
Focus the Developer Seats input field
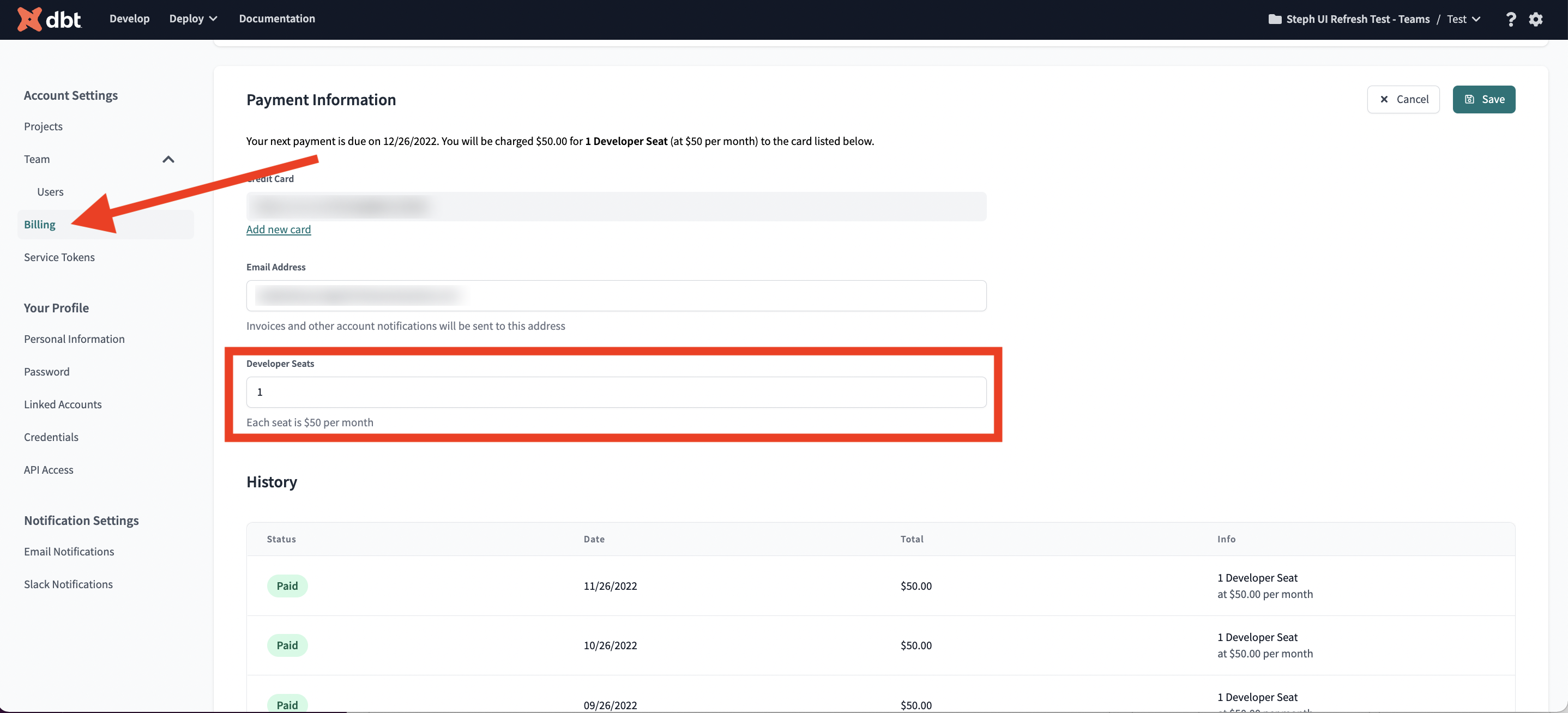616,392
